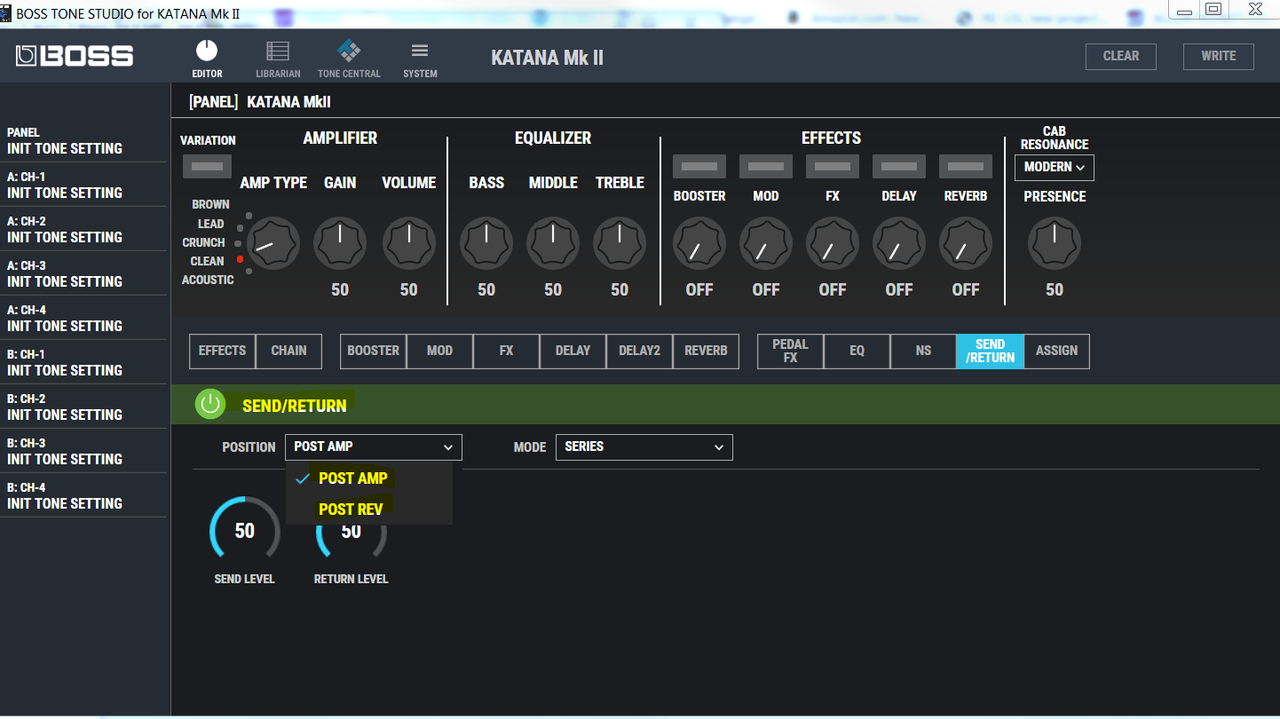Image resolution: width=1280 pixels, height=719 pixels.
Task: Open the Position dropdown
Action: (373, 447)
